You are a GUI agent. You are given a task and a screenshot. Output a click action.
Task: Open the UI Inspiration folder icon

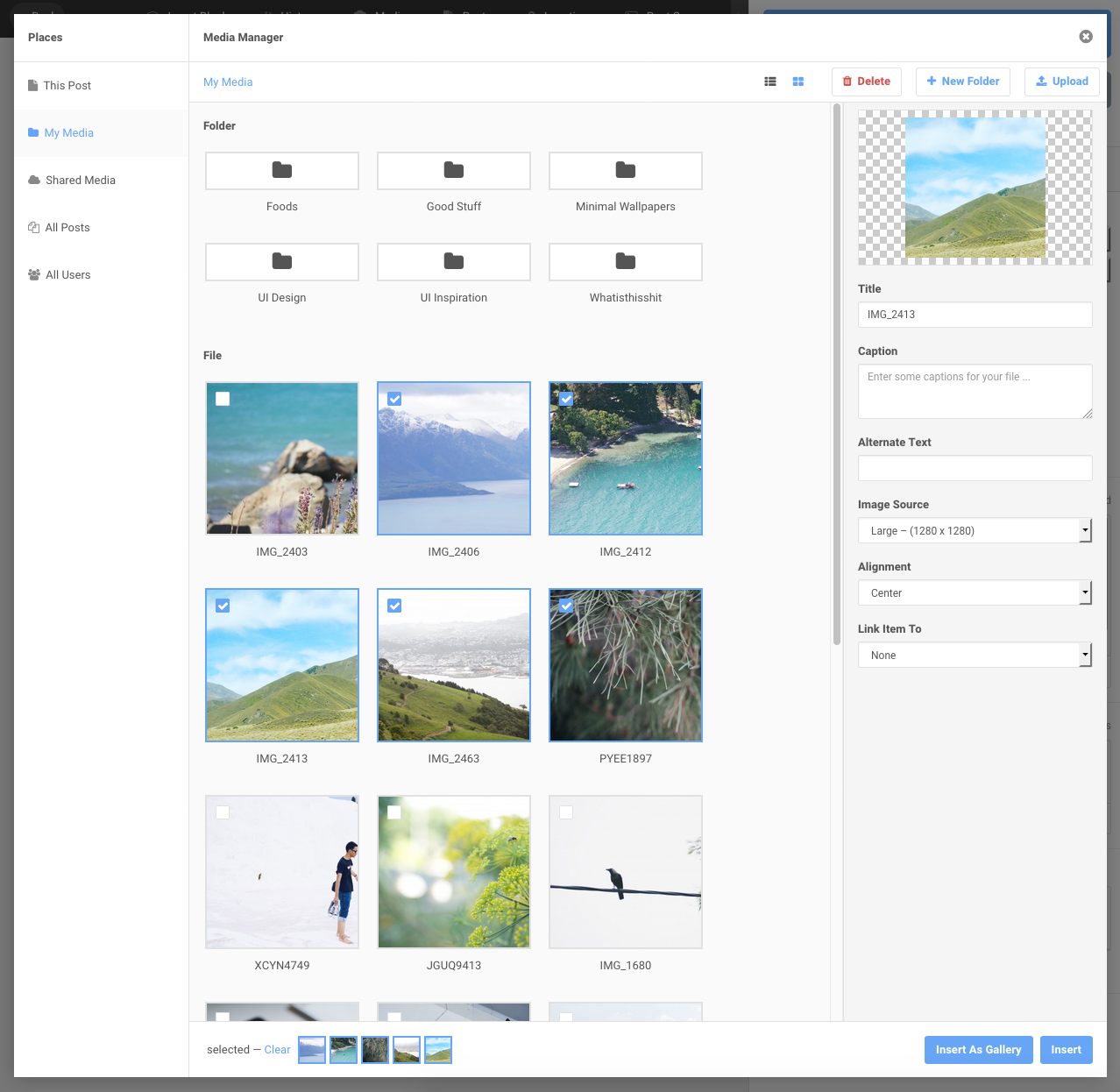pyautogui.click(x=454, y=262)
